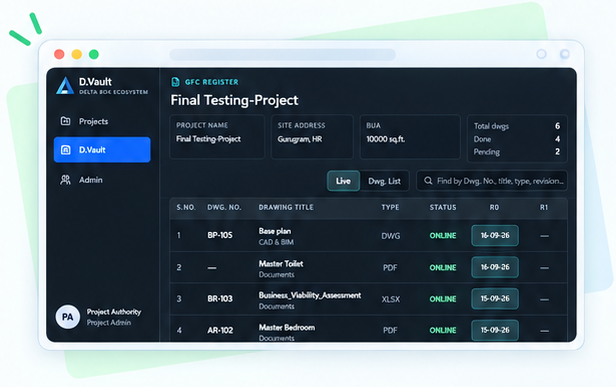Viewport: 616px width, 387px height.
Task: Click the PA user avatar
Action: [x=68, y=317]
